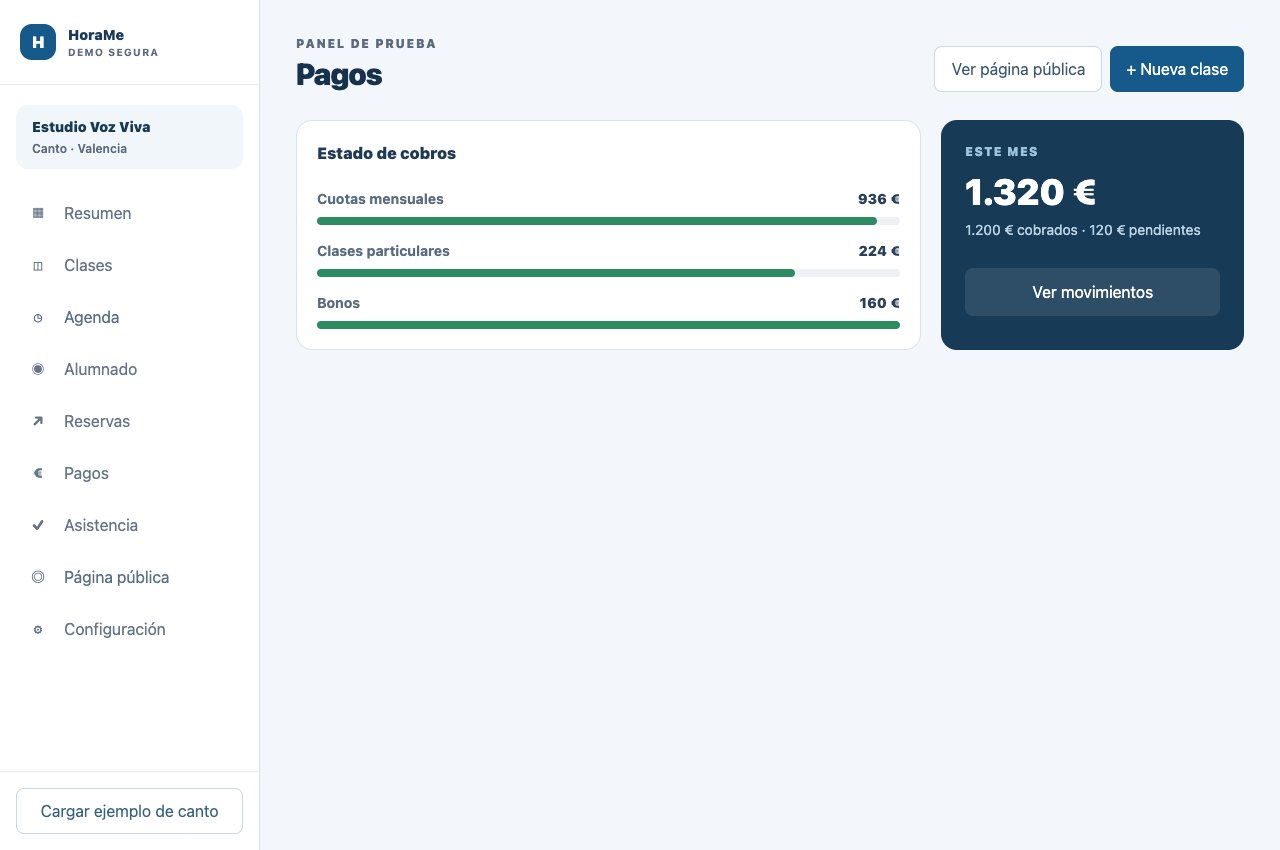Open Ver movimientos
The width and height of the screenshot is (1280, 850).
point(1092,292)
